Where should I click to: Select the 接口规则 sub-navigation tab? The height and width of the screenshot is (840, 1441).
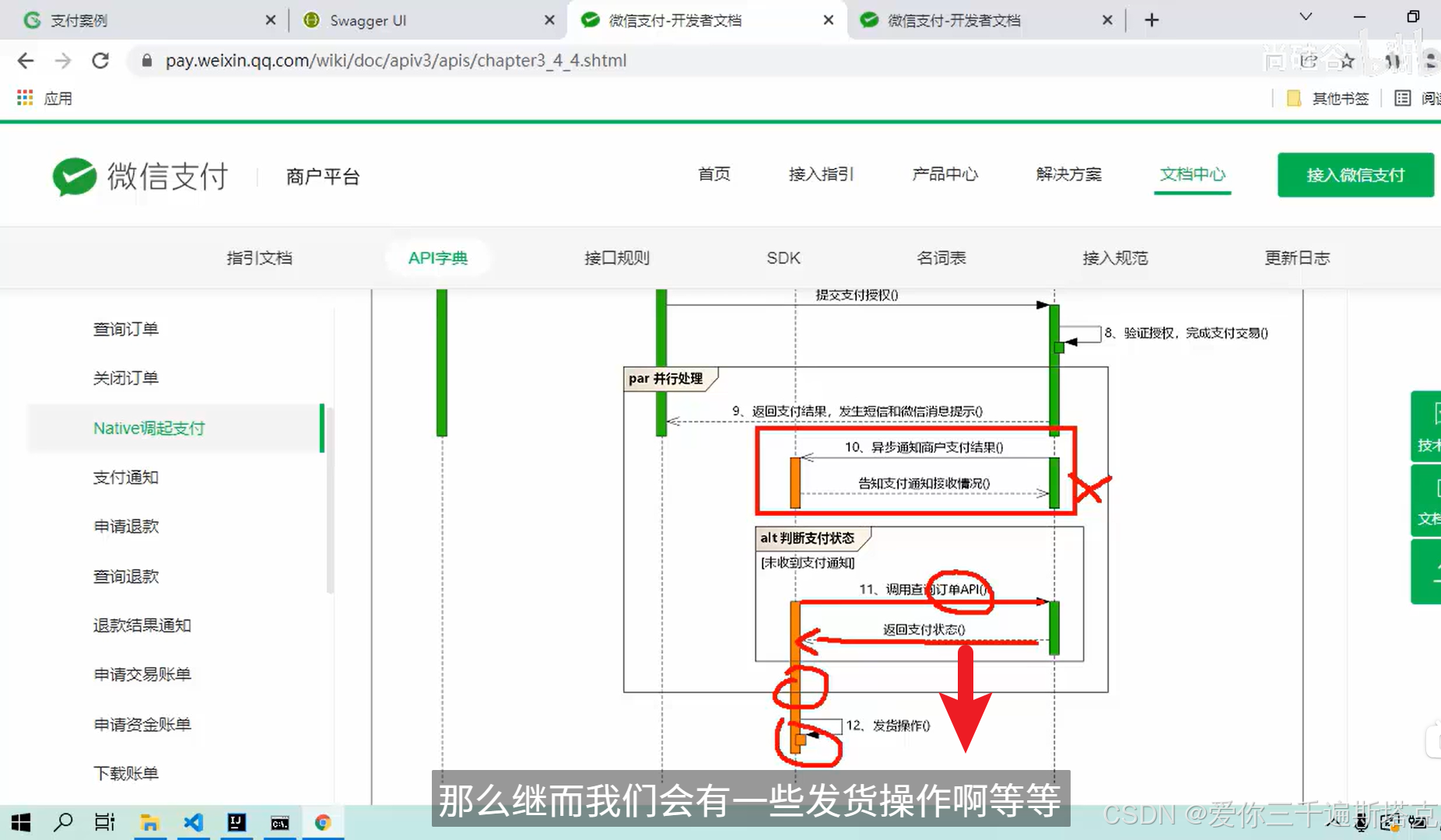tap(616, 258)
